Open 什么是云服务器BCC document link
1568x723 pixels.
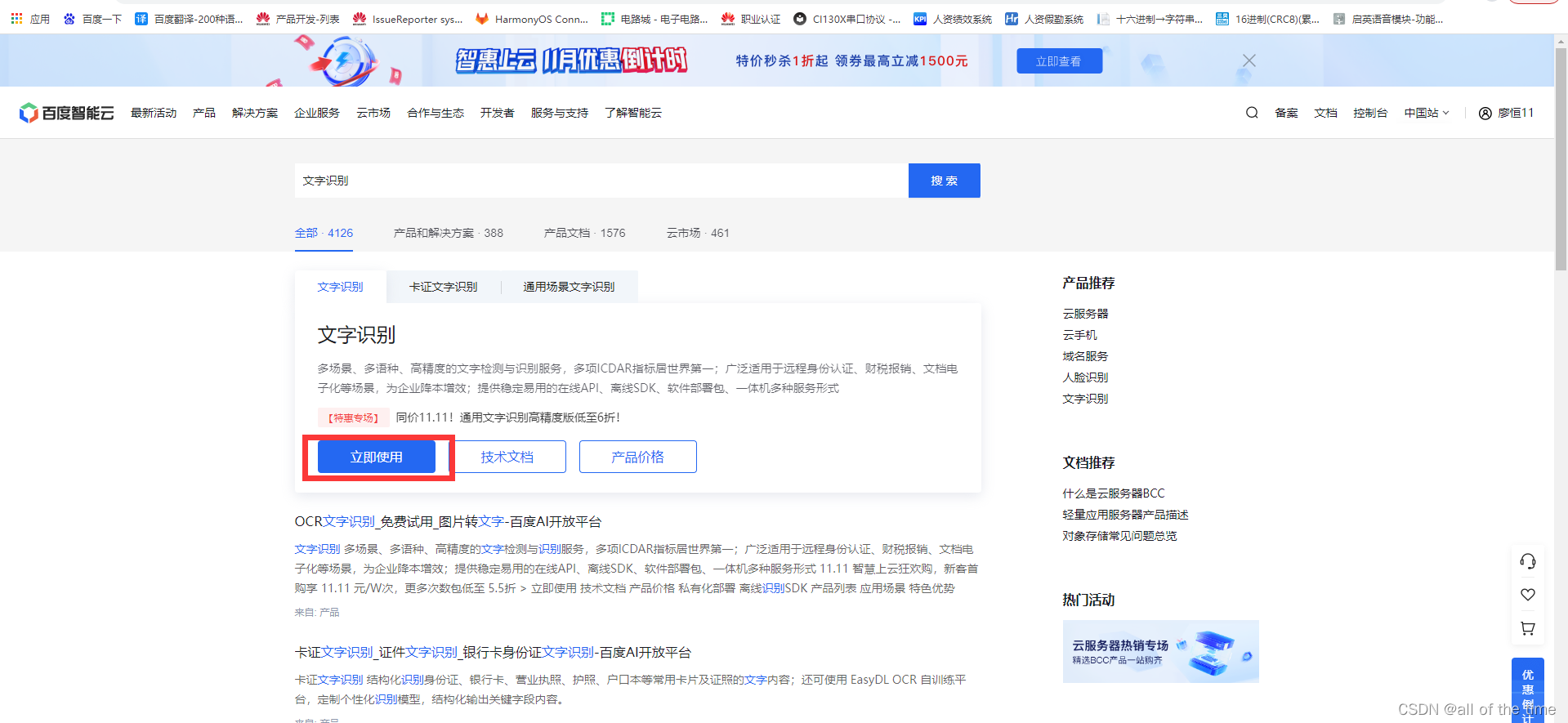pyautogui.click(x=1113, y=493)
